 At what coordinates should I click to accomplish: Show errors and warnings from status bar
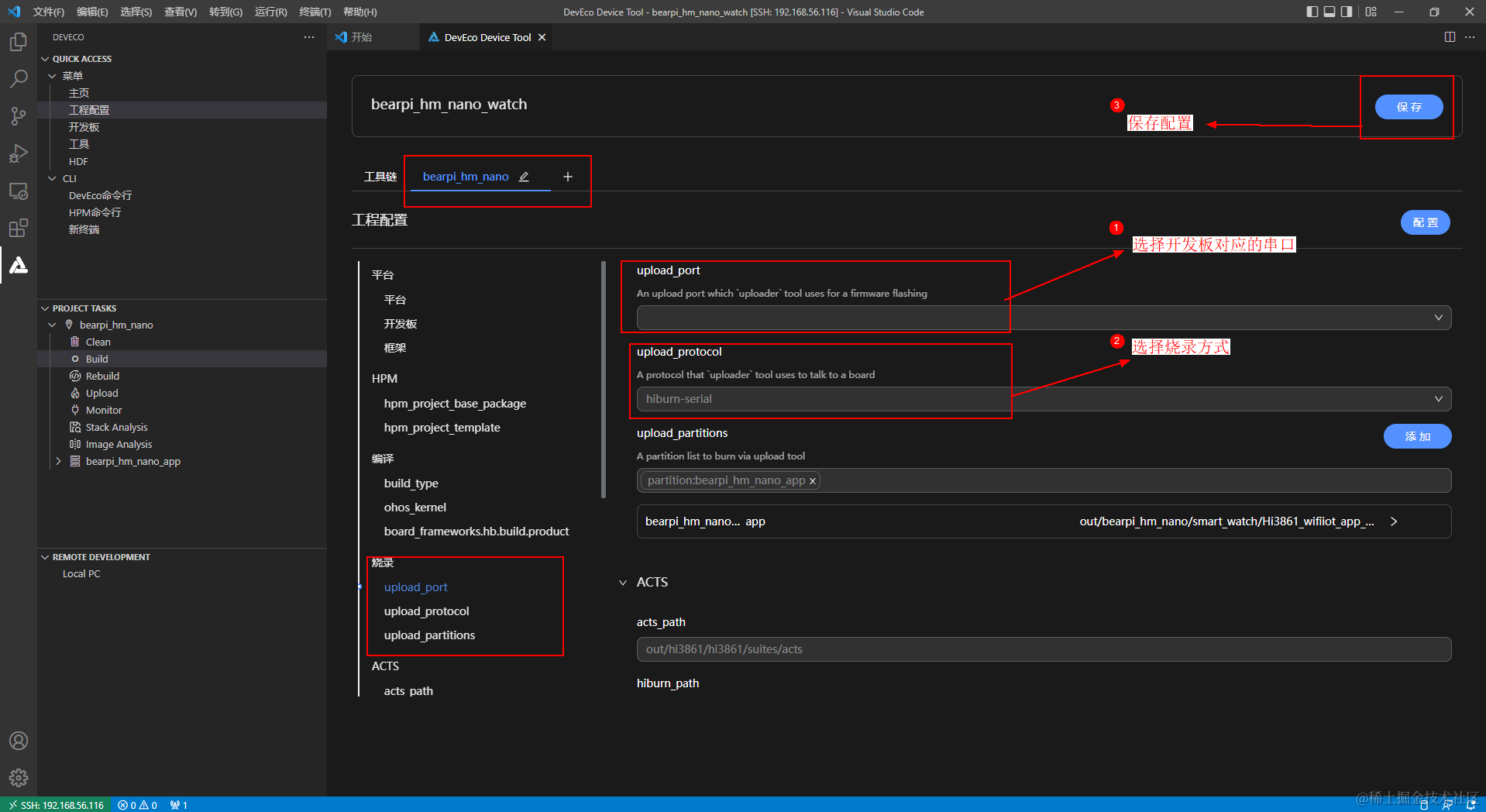pos(138,805)
